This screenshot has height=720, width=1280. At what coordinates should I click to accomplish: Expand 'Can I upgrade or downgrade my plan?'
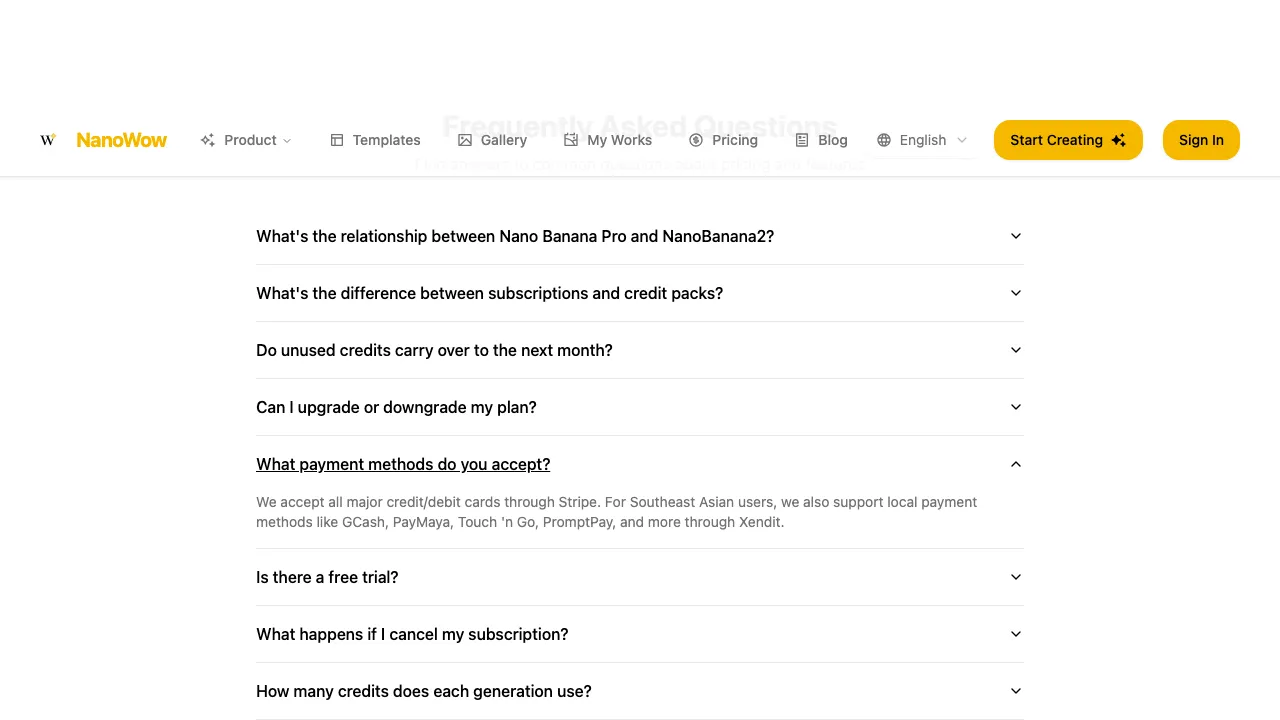point(640,407)
